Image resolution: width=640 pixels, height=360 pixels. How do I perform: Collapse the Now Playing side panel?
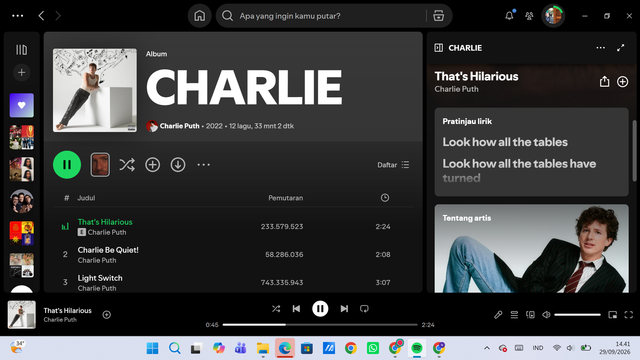click(x=439, y=48)
